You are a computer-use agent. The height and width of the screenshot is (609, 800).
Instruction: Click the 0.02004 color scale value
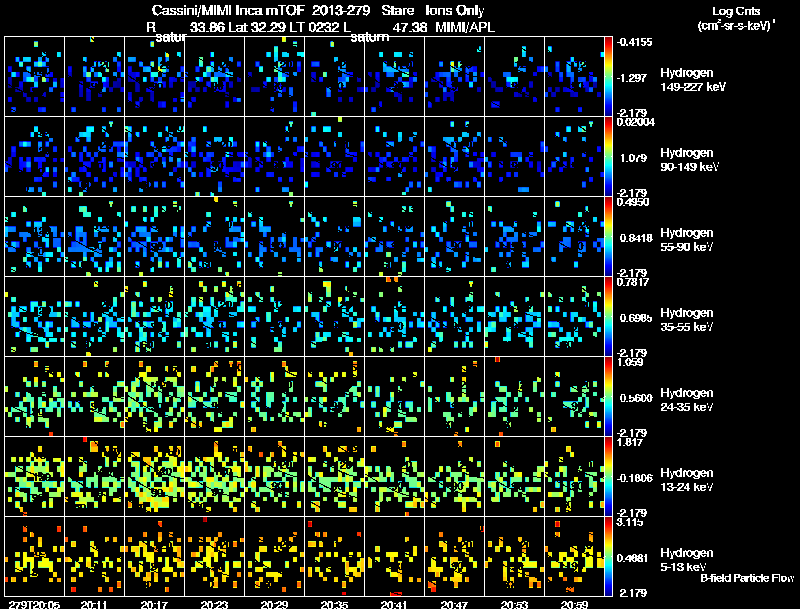click(x=635, y=122)
